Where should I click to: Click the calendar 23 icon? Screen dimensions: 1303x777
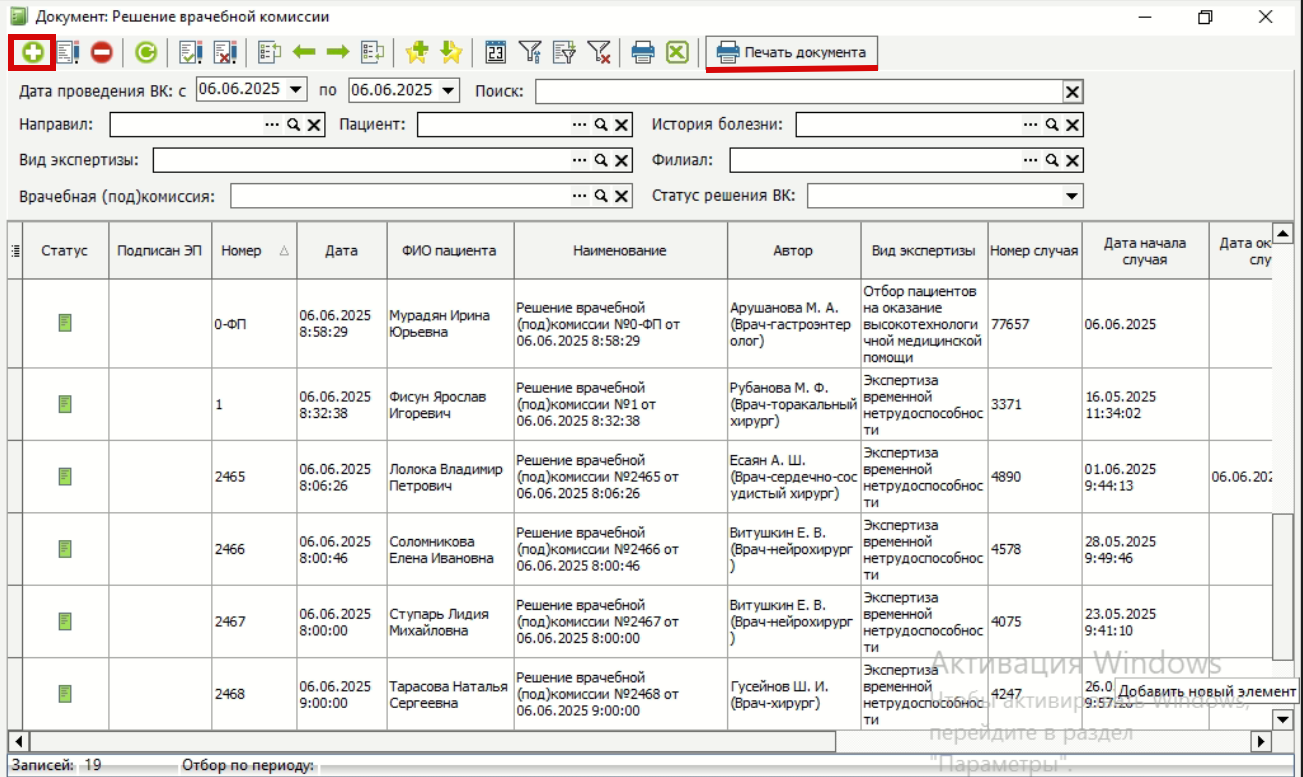point(495,53)
